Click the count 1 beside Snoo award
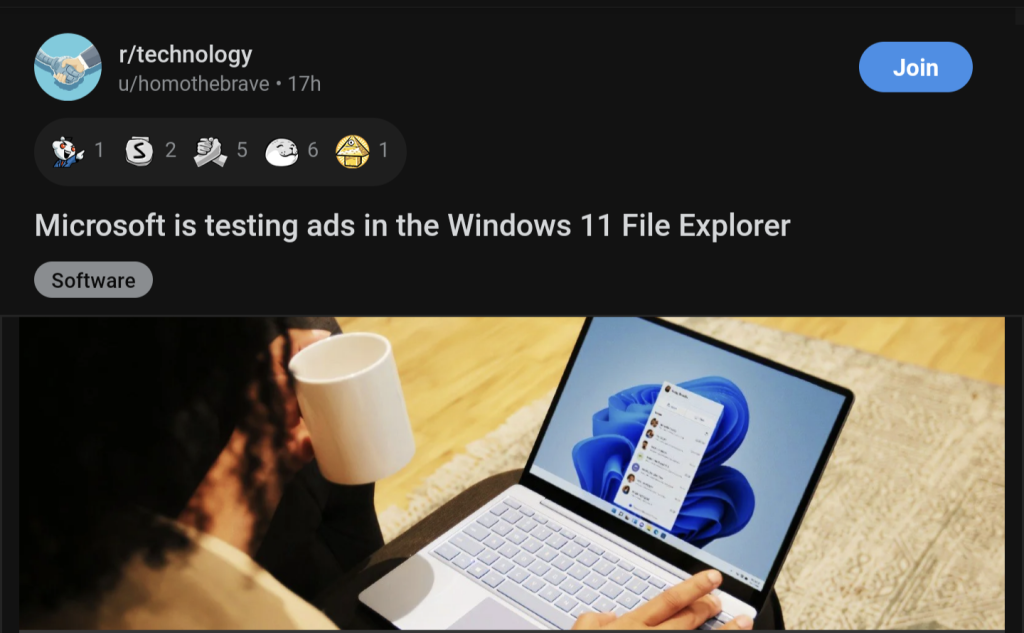This screenshot has height=633, width=1024. tap(99, 150)
